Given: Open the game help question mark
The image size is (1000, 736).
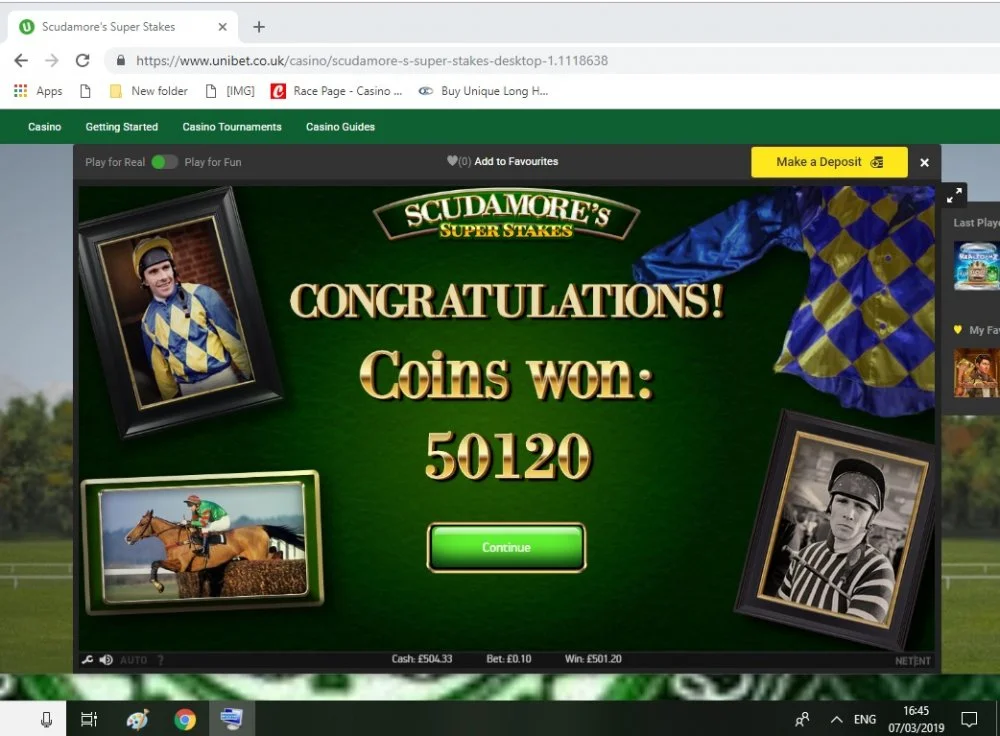Looking at the screenshot, I should (x=161, y=660).
